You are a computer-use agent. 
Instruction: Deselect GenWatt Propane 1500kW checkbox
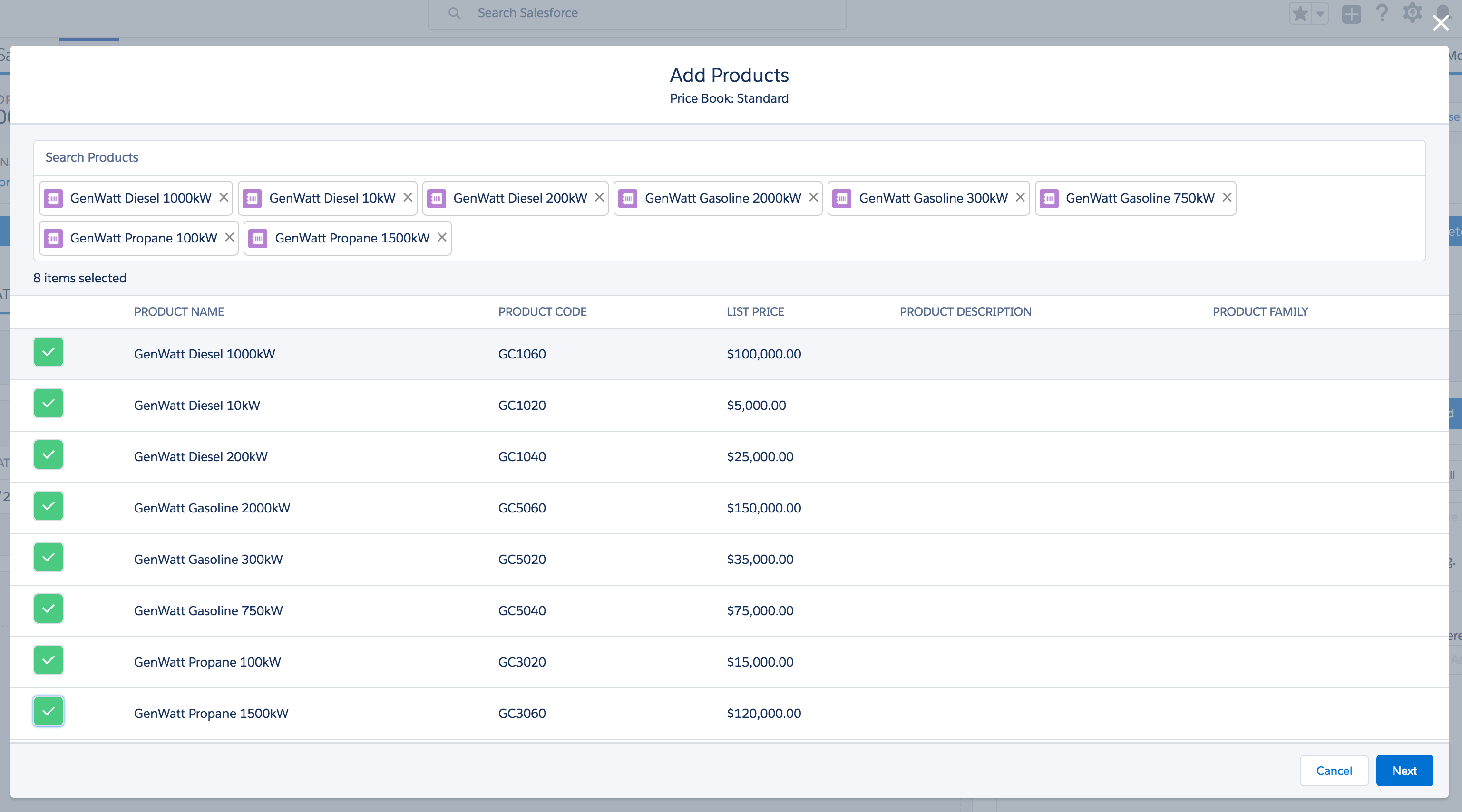tap(48, 711)
